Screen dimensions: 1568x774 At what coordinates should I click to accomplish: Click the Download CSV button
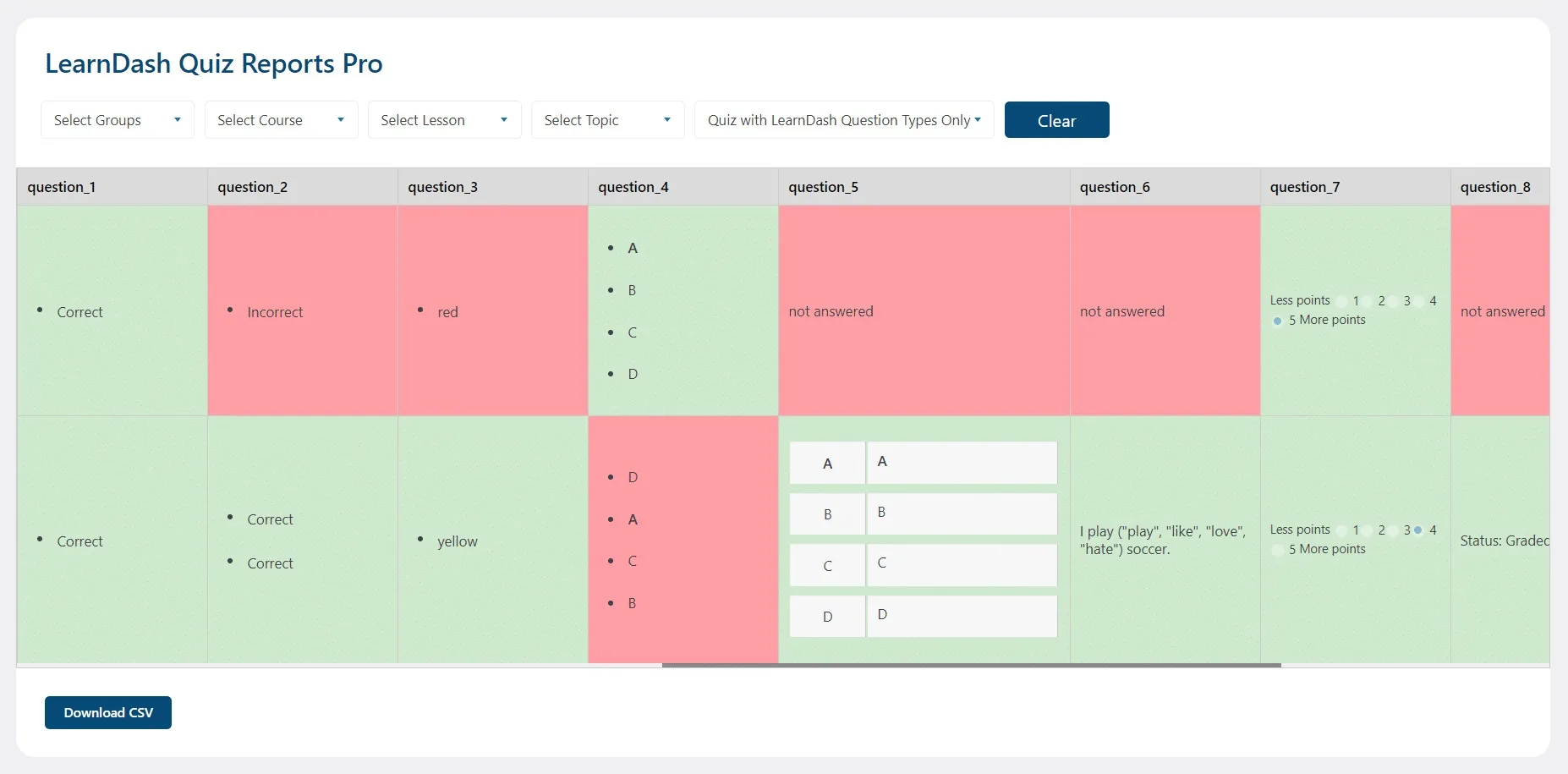point(107,712)
